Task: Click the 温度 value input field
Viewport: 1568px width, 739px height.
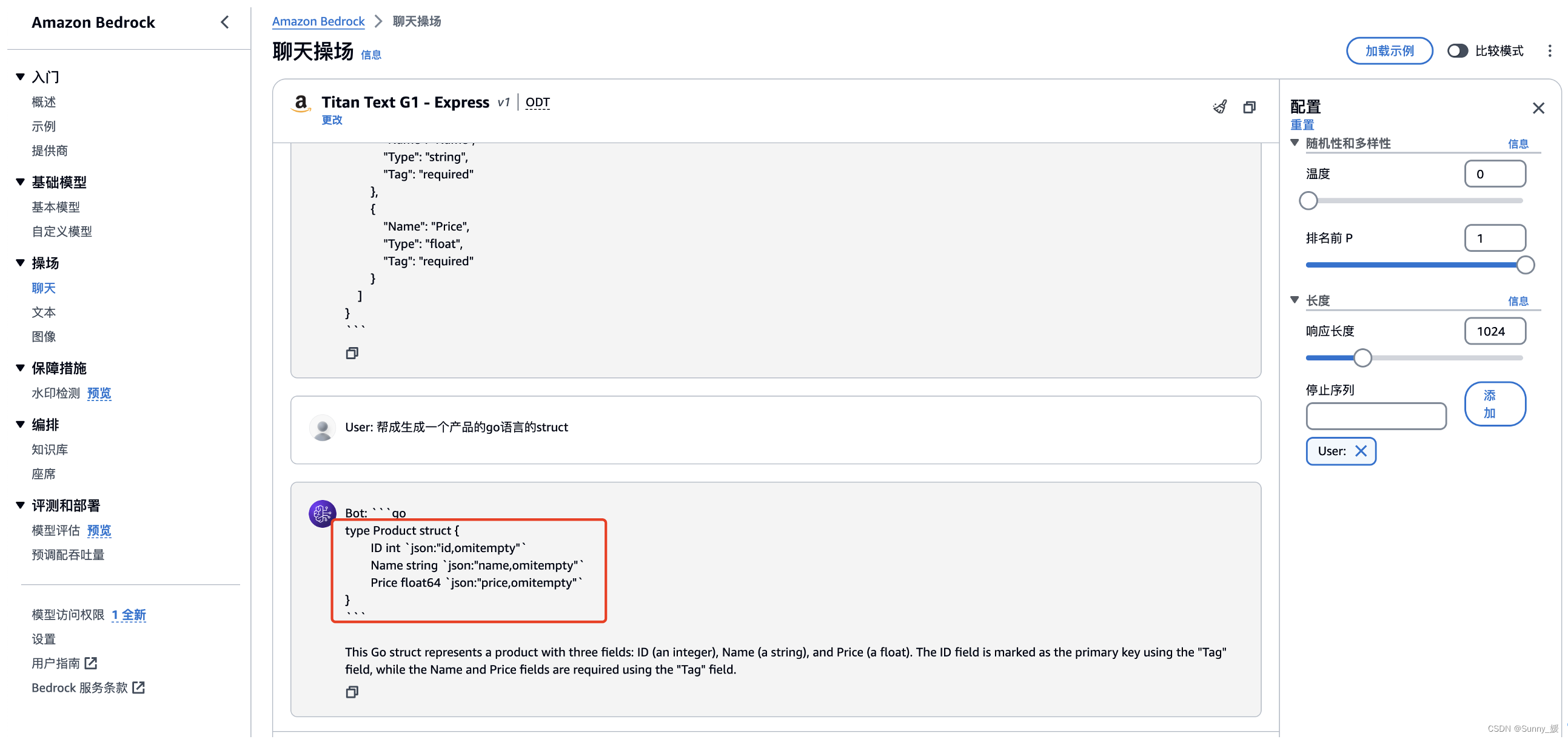Action: click(x=1495, y=174)
